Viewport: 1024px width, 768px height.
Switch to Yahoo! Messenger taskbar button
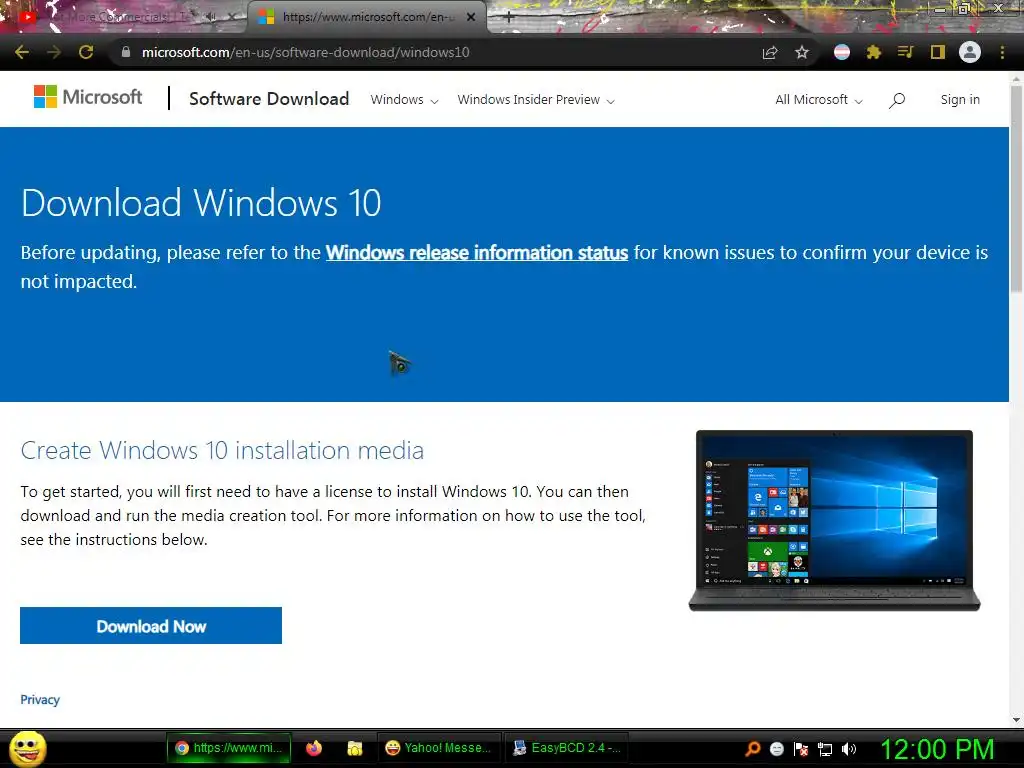(x=438, y=748)
